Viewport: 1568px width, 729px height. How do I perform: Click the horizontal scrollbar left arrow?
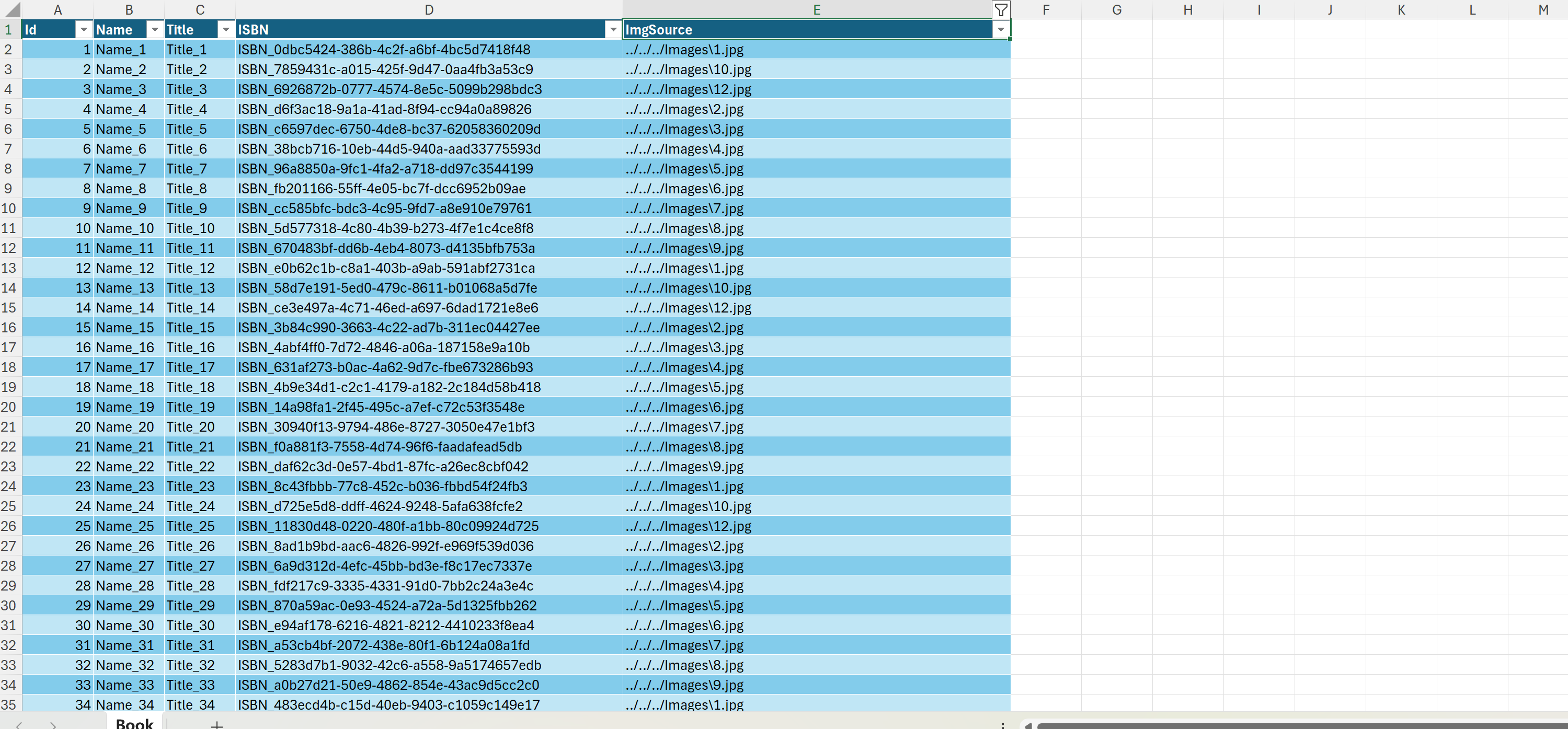[1028, 725]
